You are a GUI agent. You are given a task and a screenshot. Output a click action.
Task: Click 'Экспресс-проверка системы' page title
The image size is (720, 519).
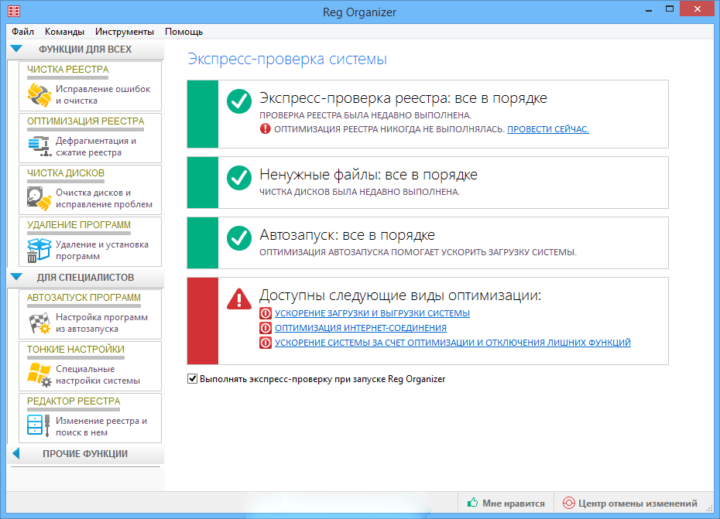click(x=287, y=59)
